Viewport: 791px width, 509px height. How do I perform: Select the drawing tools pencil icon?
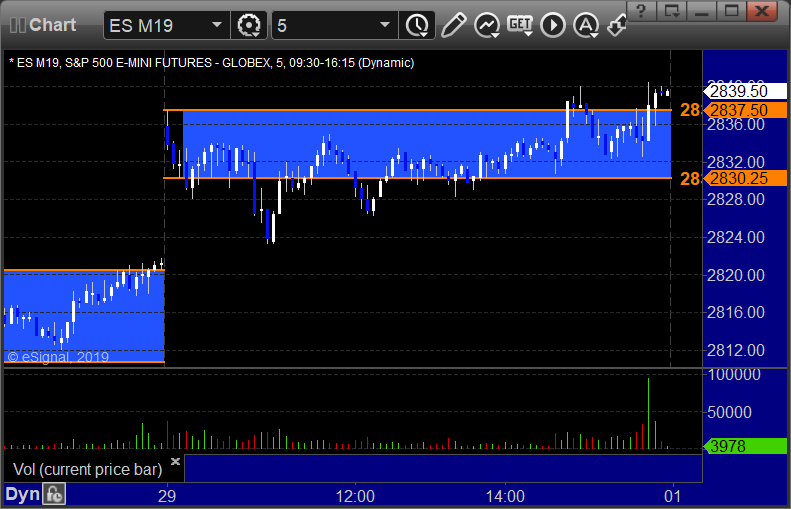pyautogui.click(x=454, y=25)
